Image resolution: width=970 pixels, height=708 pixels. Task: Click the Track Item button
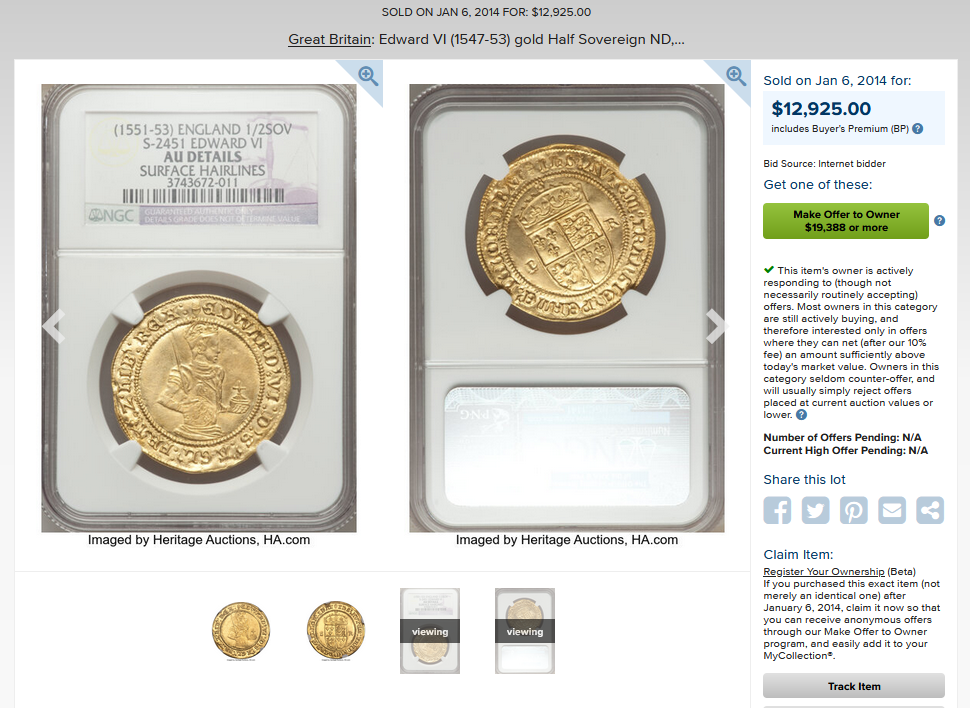[854, 686]
